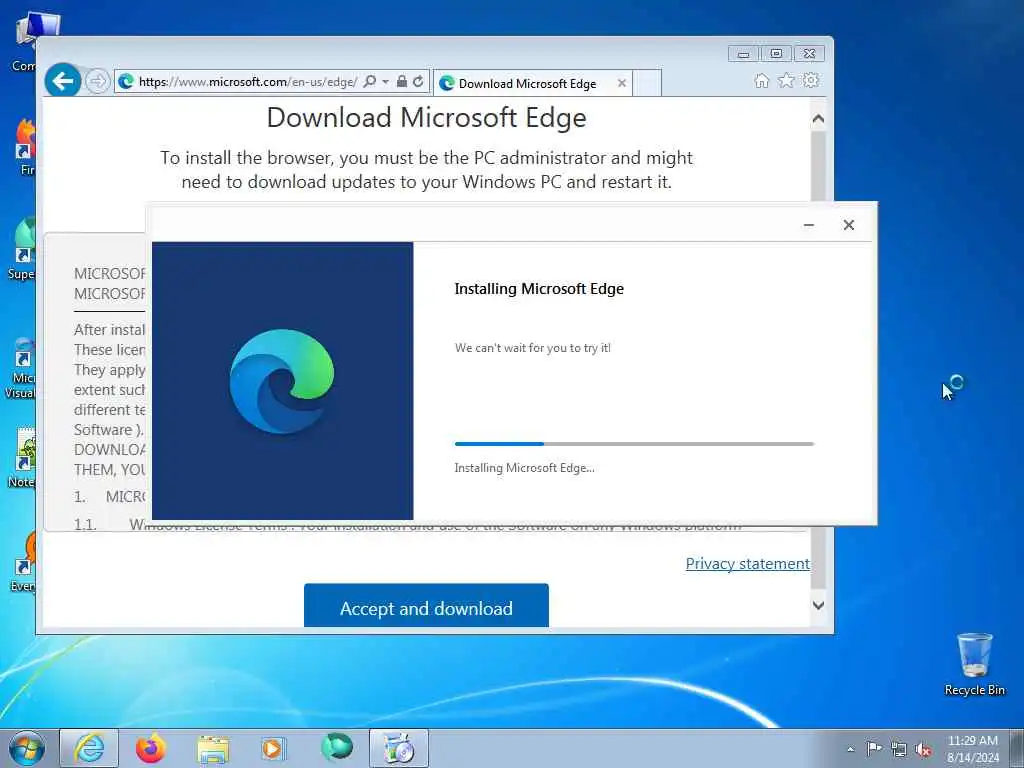Image resolution: width=1024 pixels, height=768 pixels.
Task: Open the address bar dropdown arrow
Action: 385,82
